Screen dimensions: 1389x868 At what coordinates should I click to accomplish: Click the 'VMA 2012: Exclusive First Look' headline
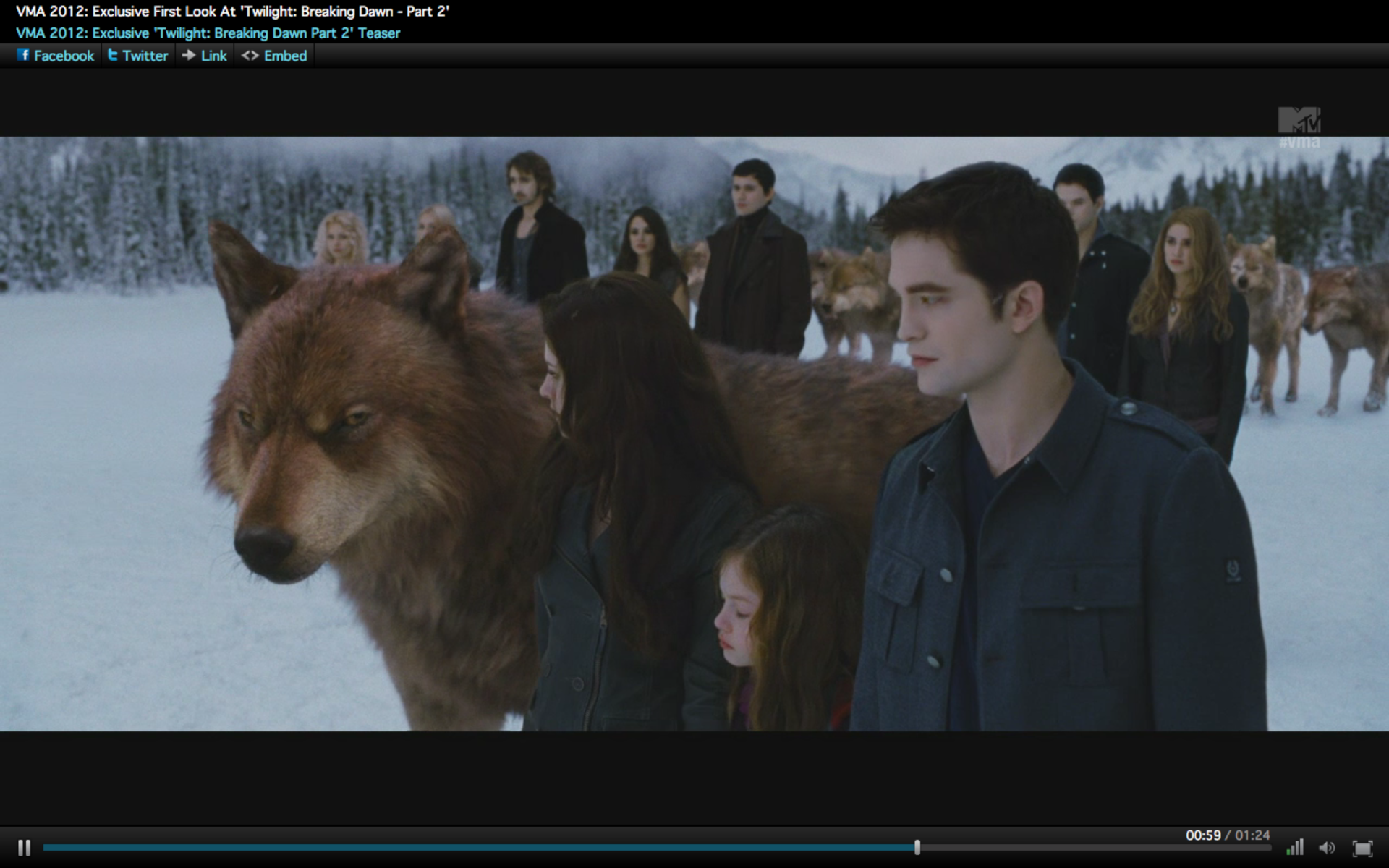point(232,12)
